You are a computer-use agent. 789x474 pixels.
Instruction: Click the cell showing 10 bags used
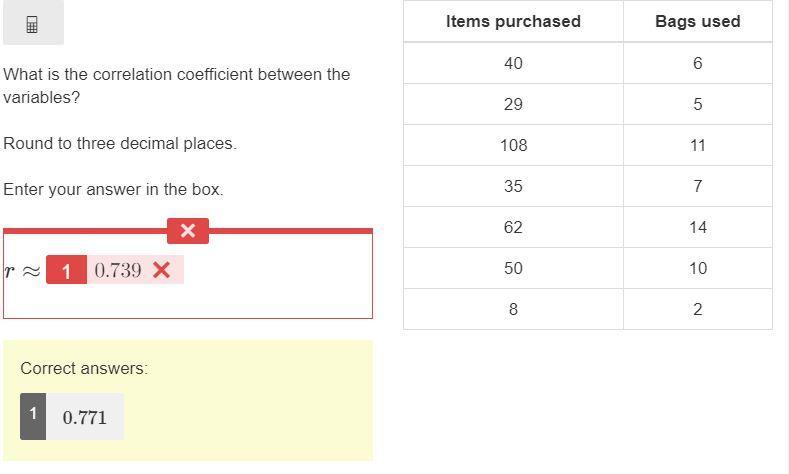[x=697, y=268]
